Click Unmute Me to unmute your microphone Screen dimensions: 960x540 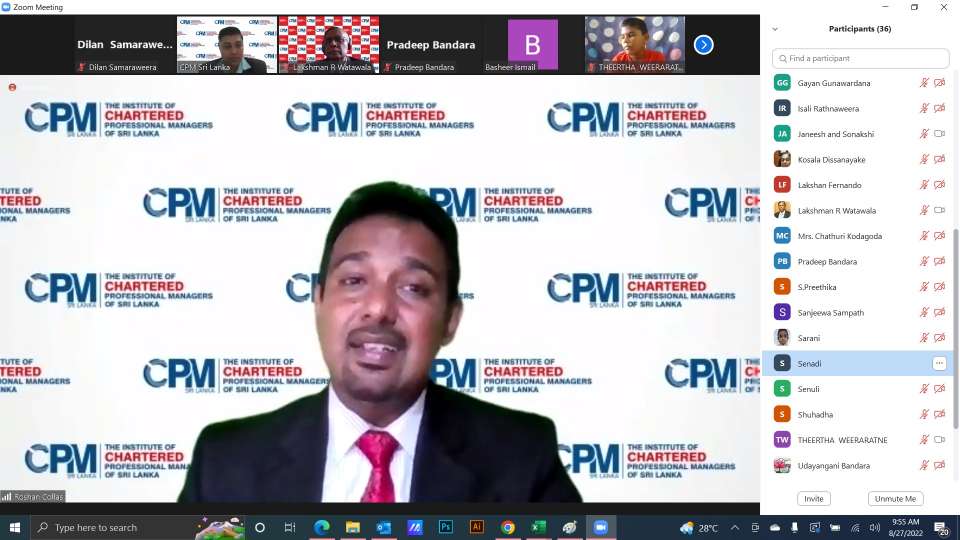895,498
